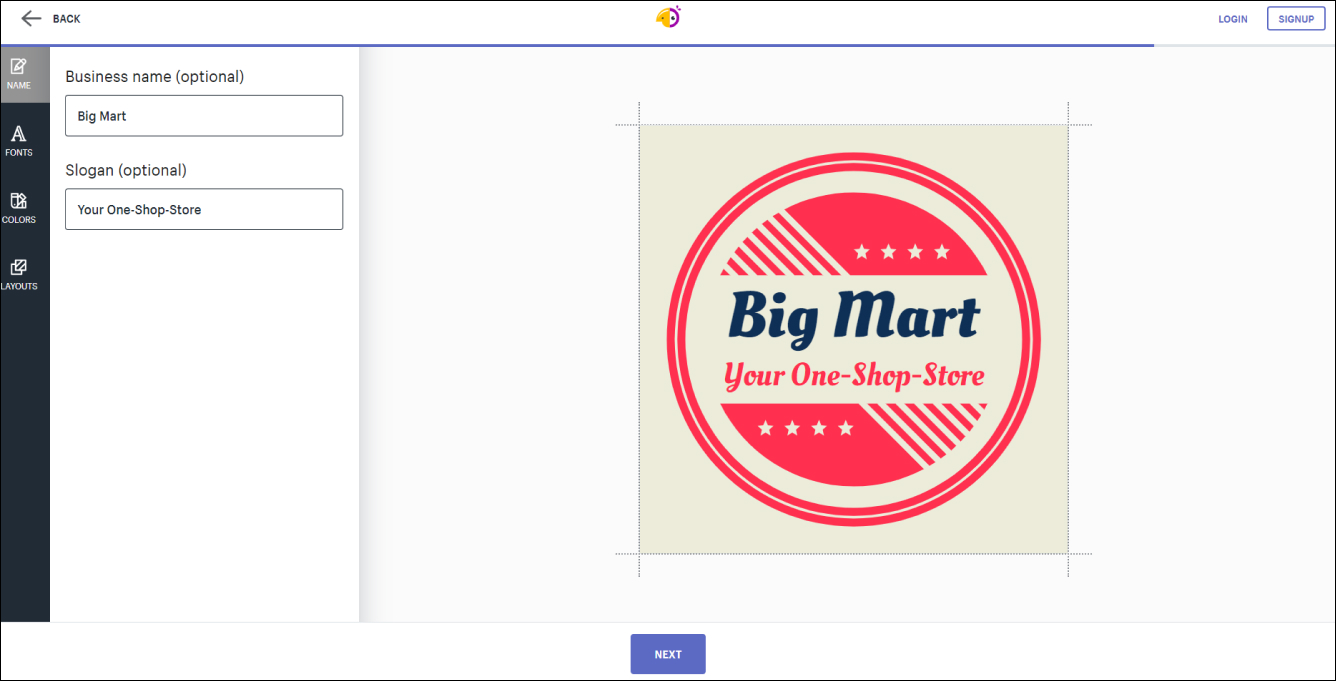Image resolution: width=1336 pixels, height=681 pixels.
Task: Focus the Business name input field
Action: coord(204,116)
